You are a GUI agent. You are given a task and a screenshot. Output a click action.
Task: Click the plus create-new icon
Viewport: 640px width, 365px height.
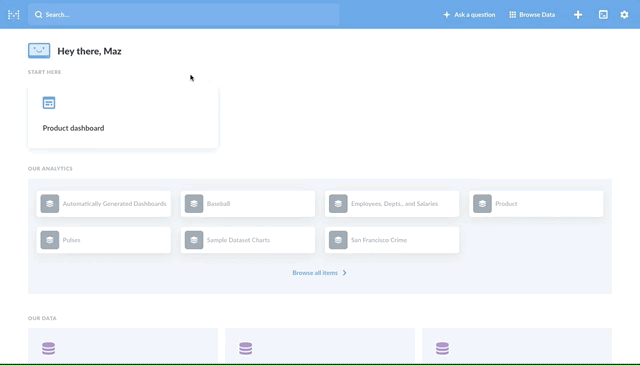coord(578,15)
